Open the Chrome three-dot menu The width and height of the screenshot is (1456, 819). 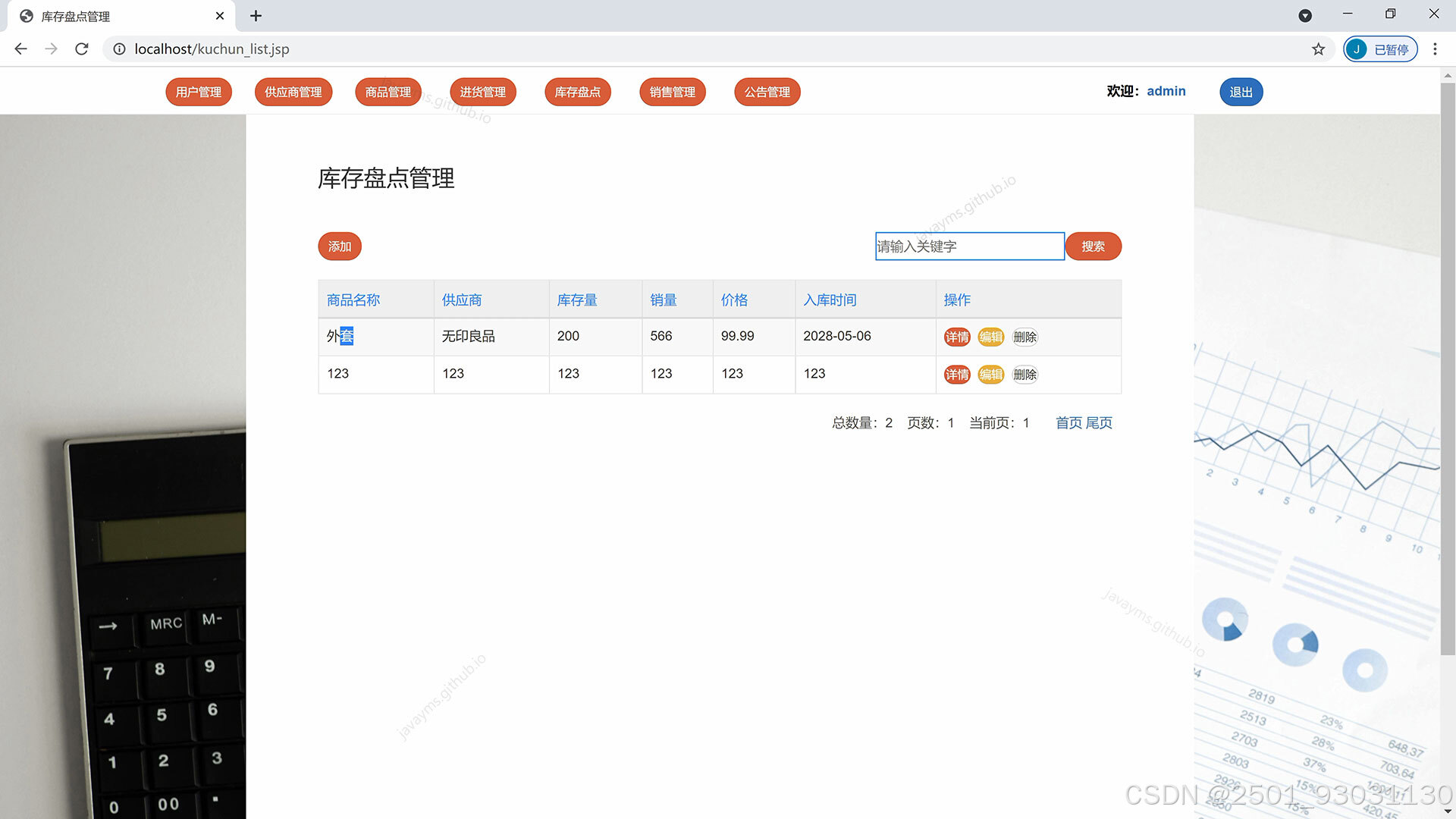(1435, 49)
